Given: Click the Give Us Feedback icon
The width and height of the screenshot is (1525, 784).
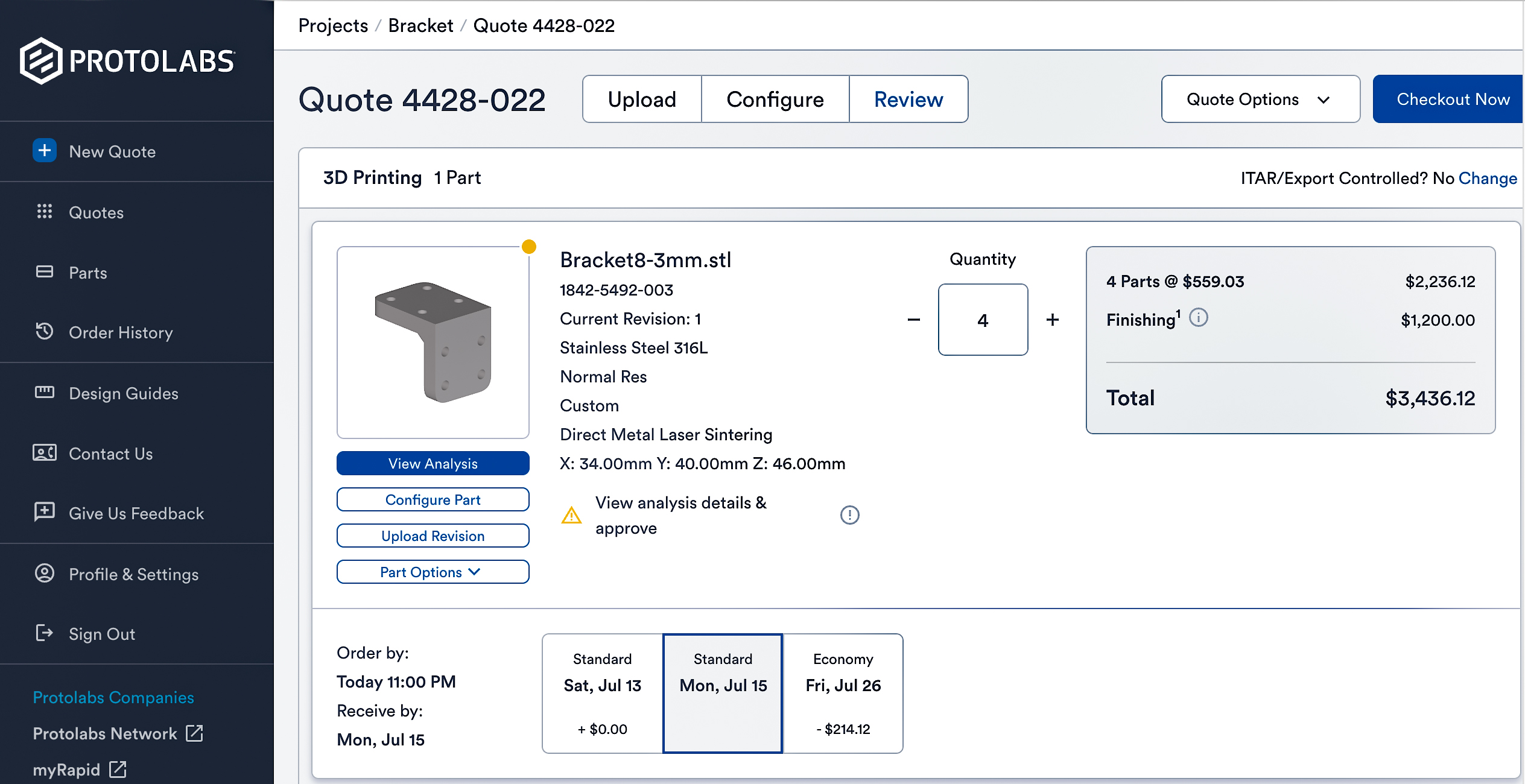Looking at the screenshot, I should pyautogui.click(x=45, y=512).
